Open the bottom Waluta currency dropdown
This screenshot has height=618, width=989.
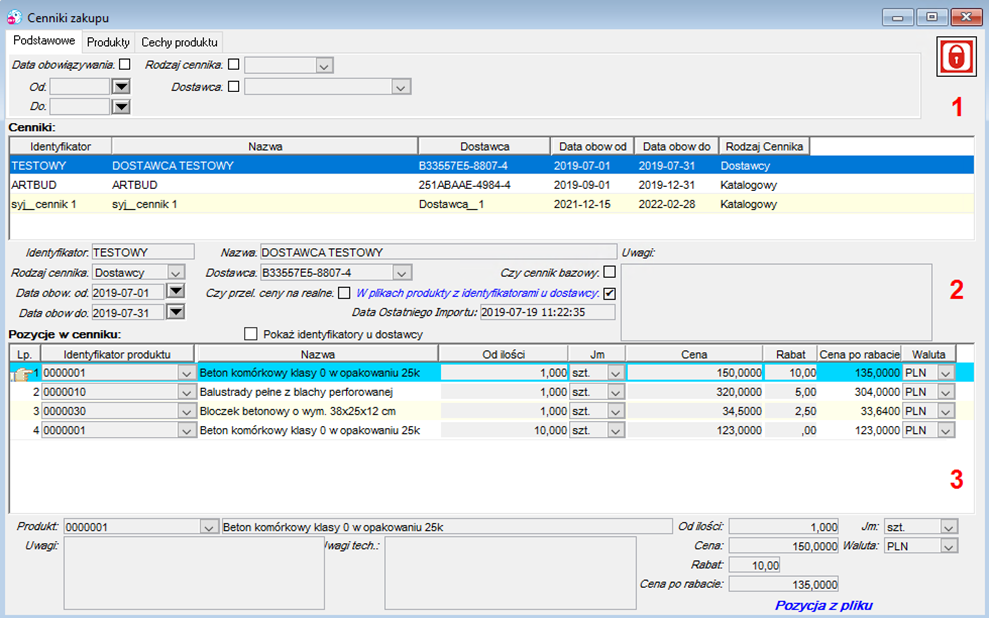click(949, 546)
